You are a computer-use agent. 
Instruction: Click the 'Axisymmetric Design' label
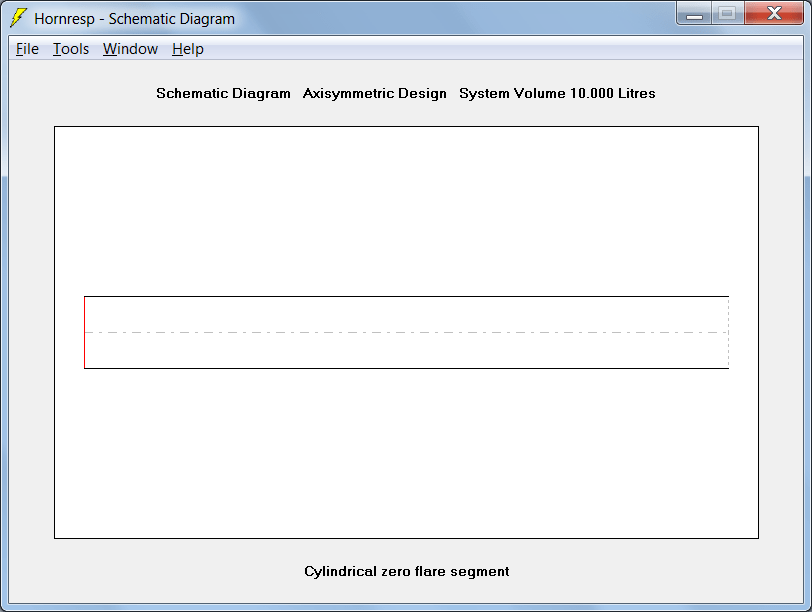point(374,93)
